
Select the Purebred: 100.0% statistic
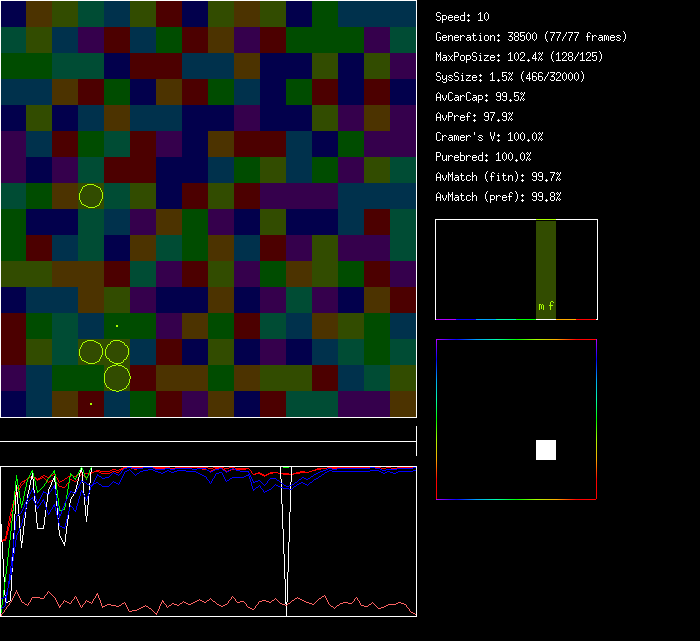tap(484, 157)
